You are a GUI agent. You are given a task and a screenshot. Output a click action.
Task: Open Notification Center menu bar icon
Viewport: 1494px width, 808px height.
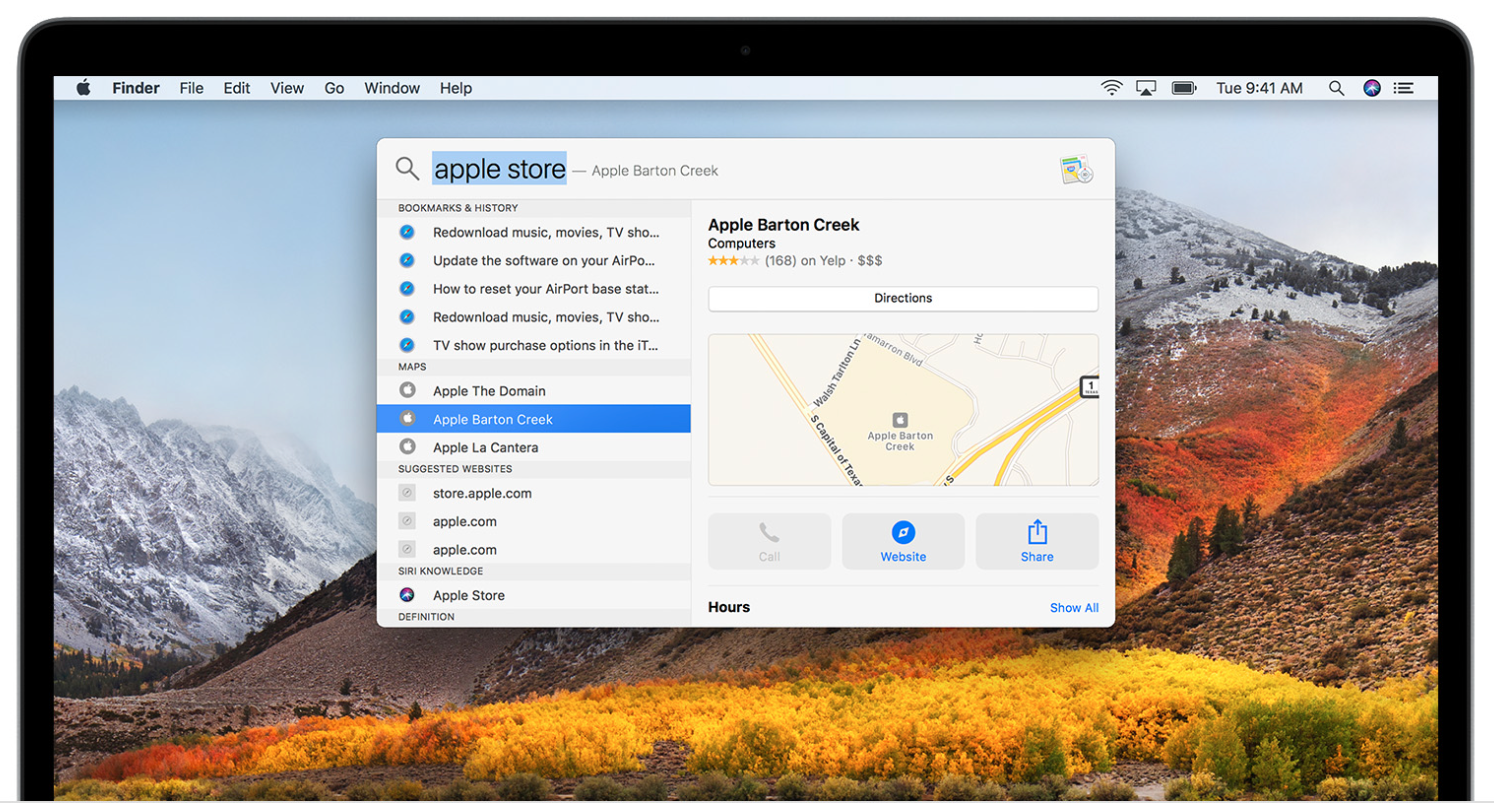(1404, 88)
